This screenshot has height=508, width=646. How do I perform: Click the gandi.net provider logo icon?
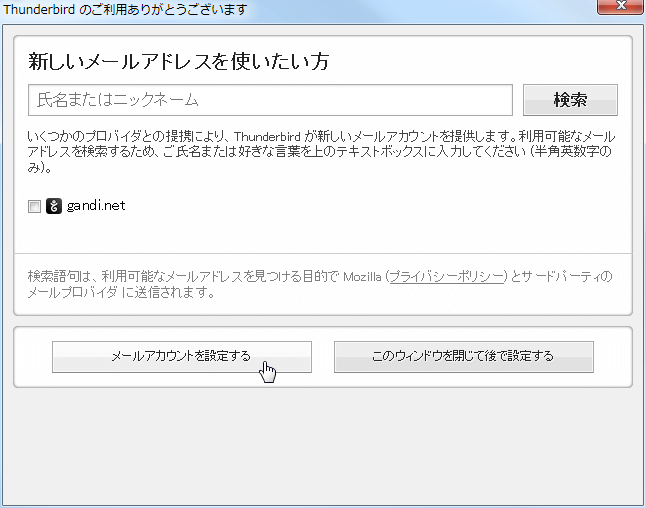coord(54,206)
